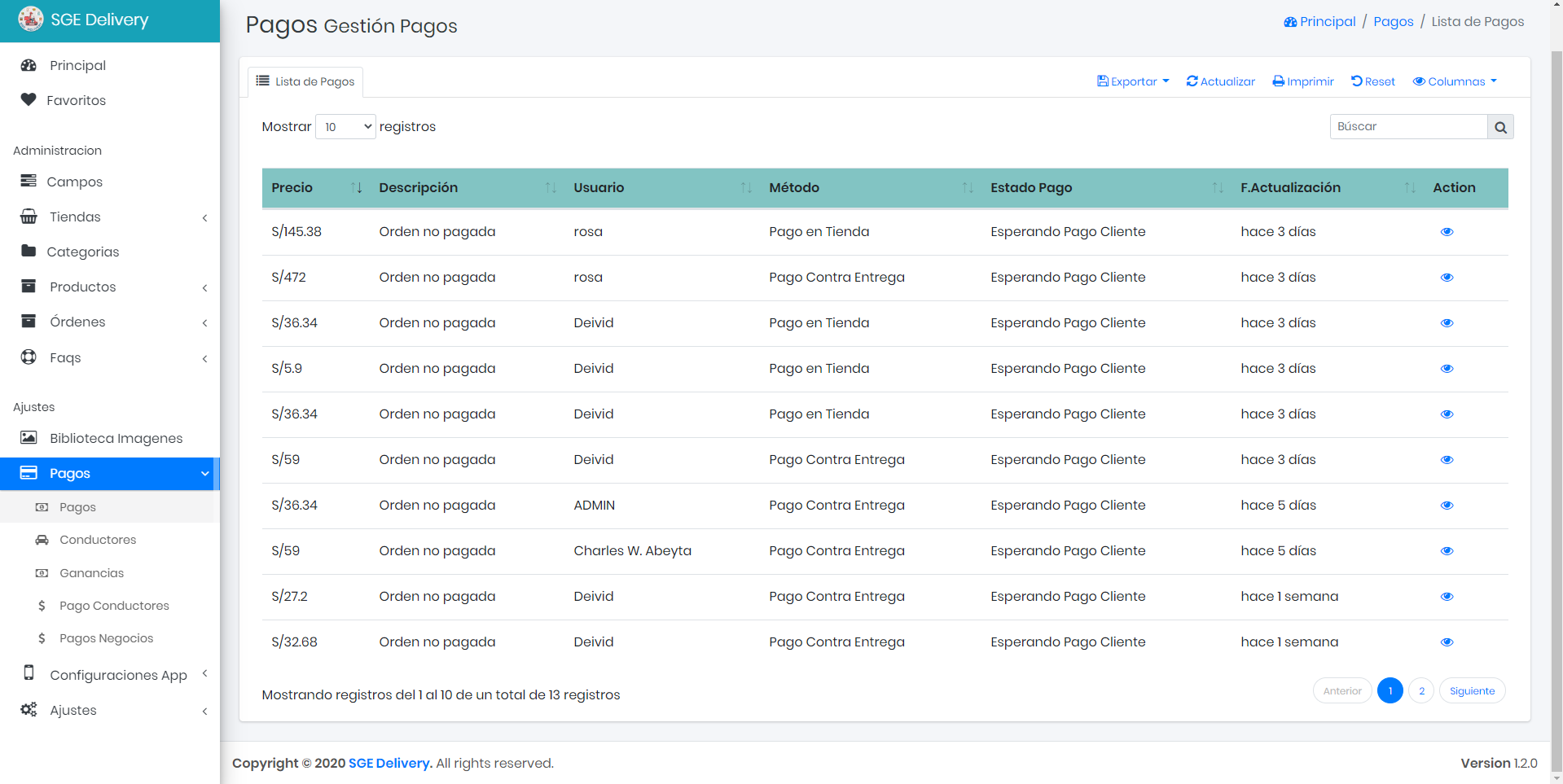Open the records-per-page select box
The width and height of the screenshot is (1563, 784).
345,127
